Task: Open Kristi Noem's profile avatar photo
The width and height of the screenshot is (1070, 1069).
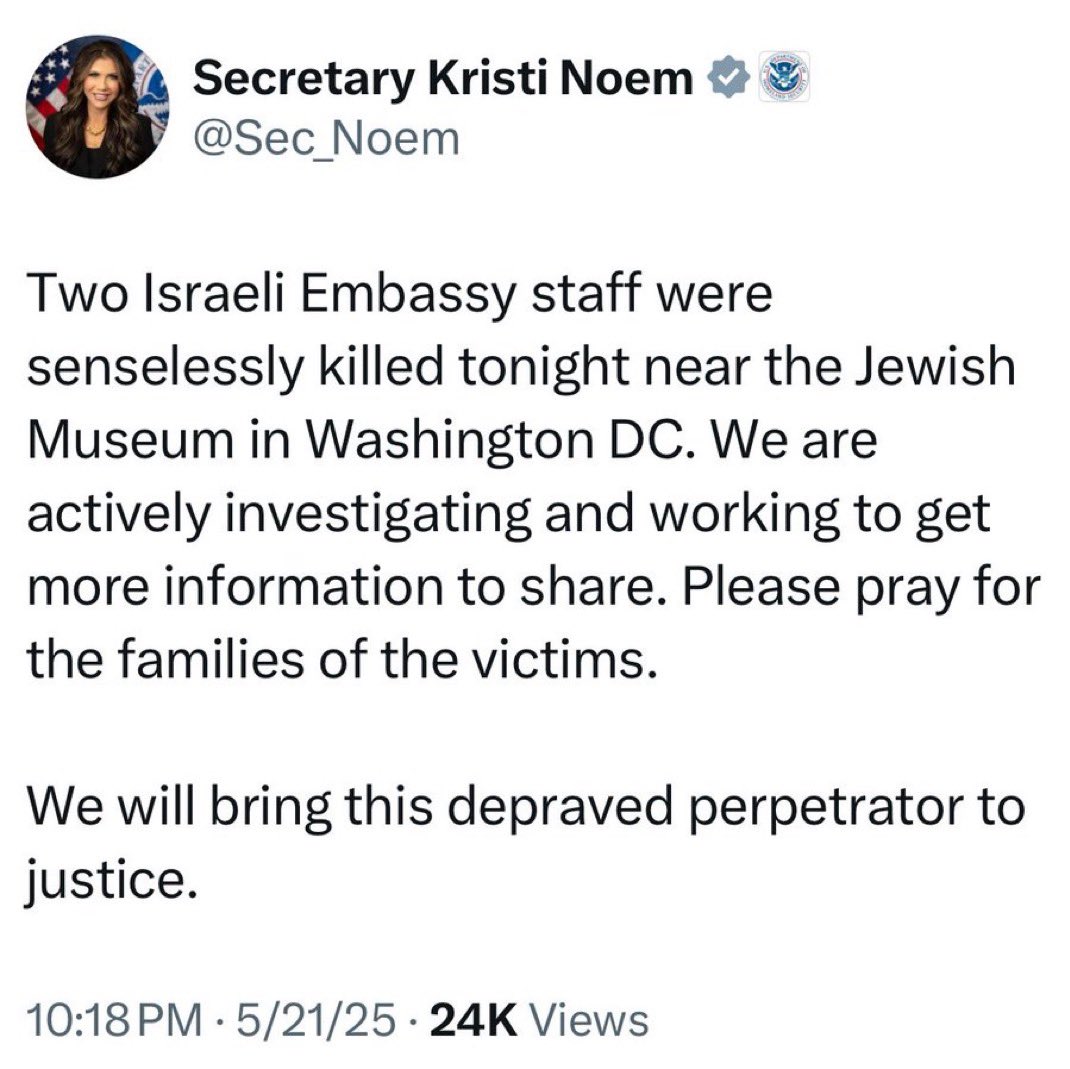Action: (x=97, y=112)
